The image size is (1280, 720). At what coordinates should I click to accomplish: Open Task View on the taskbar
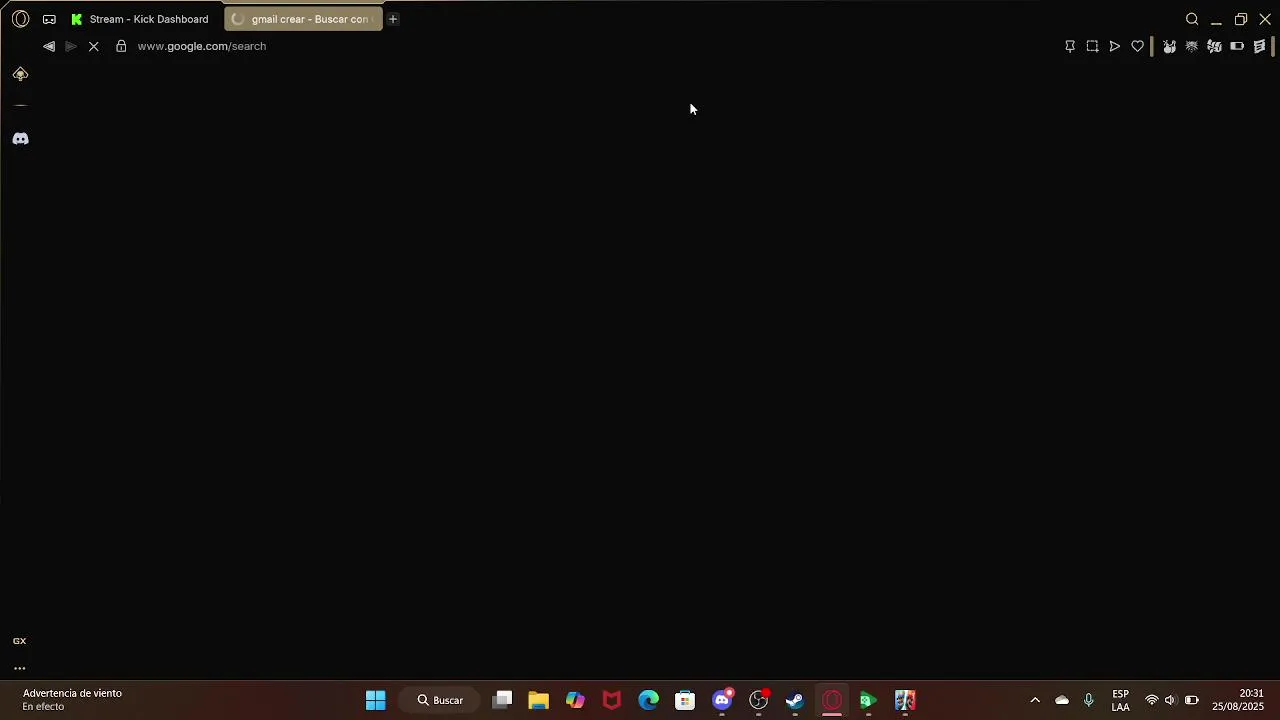[503, 700]
